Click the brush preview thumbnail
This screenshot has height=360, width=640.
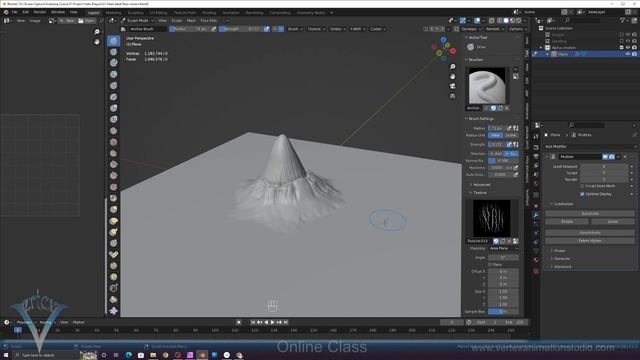[487, 86]
